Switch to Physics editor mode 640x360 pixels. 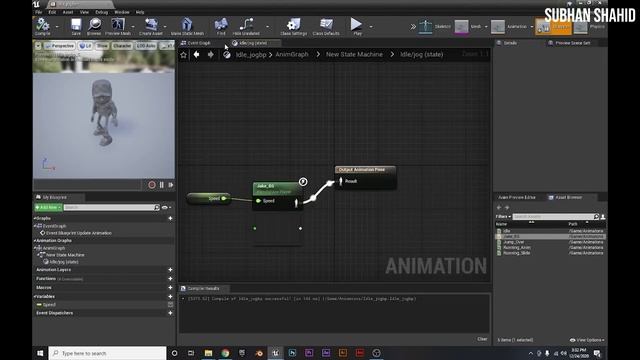pyautogui.click(x=590, y=27)
